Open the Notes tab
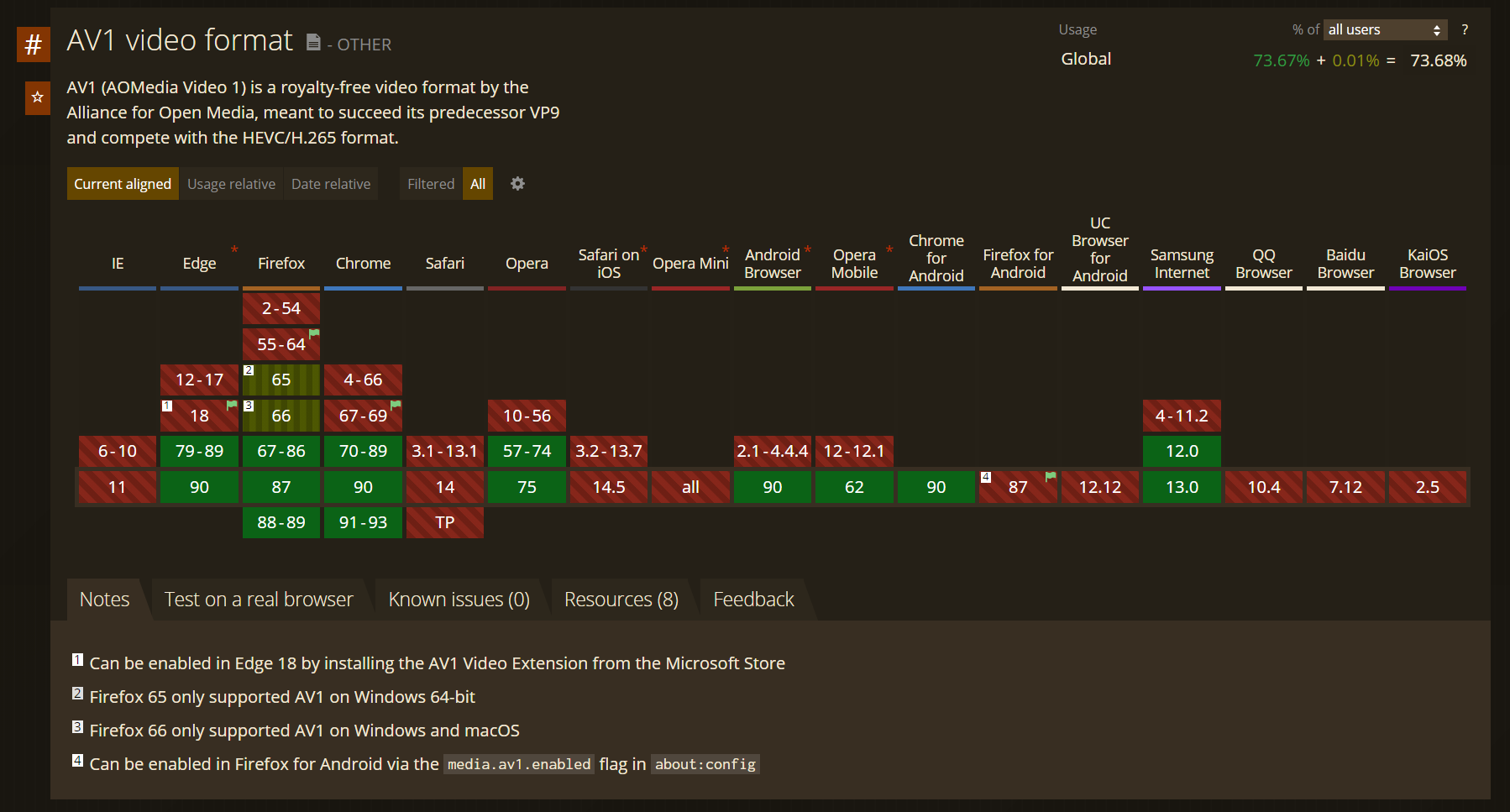Screen dimensions: 1510x812 coord(105,600)
